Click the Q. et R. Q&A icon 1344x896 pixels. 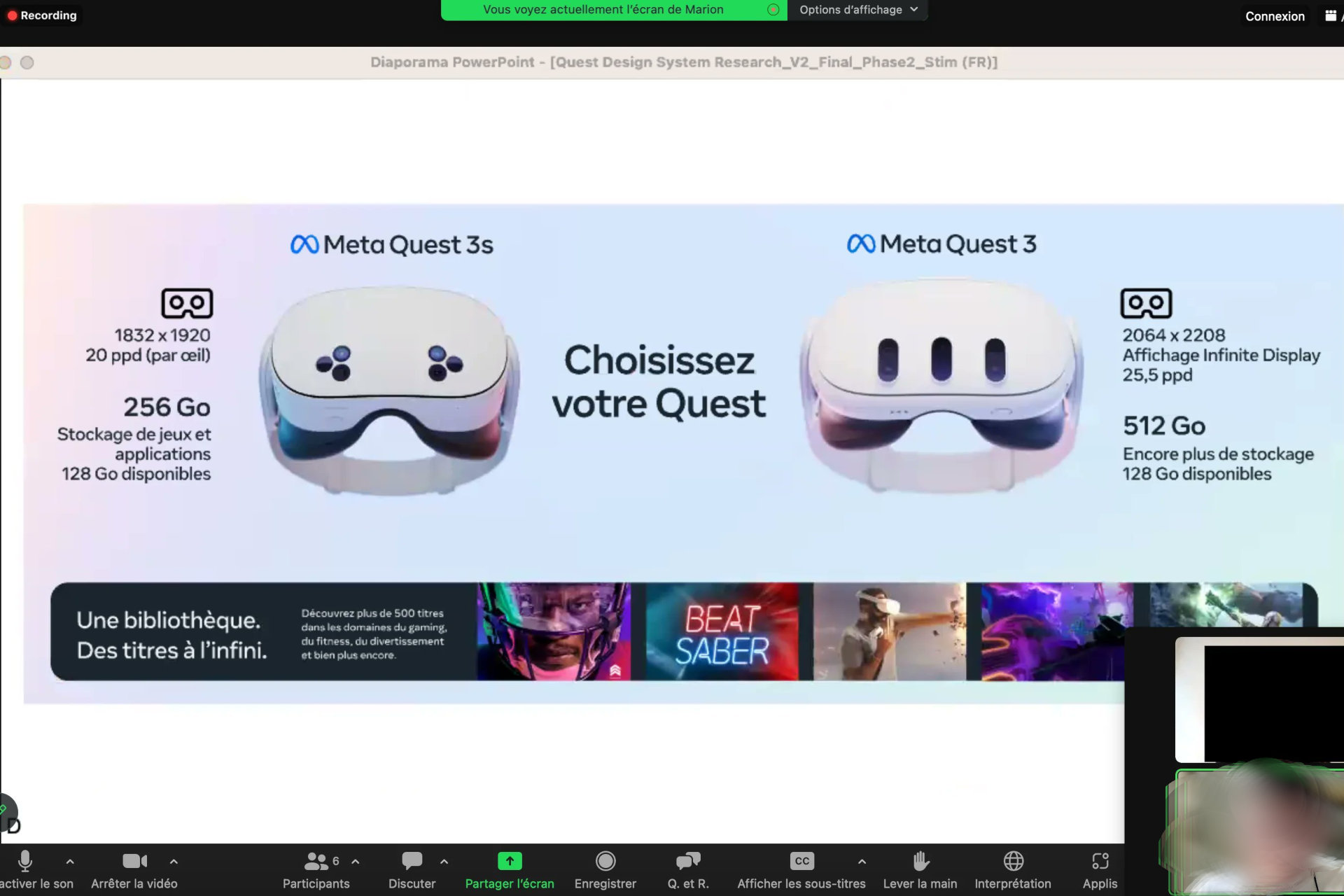[688, 868]
